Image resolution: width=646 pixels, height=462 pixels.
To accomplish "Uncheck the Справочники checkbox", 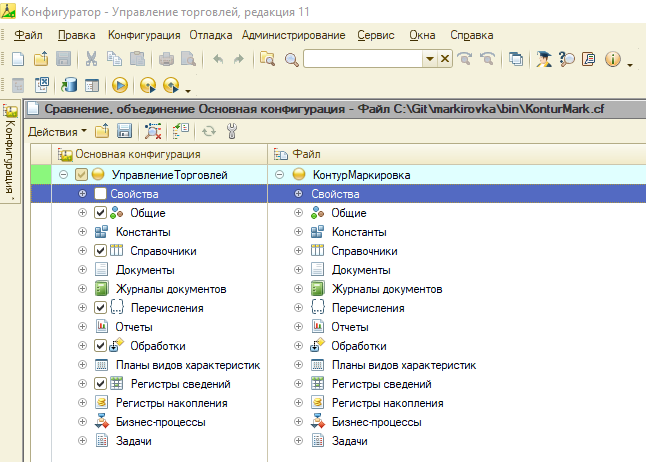I will 101,251.
